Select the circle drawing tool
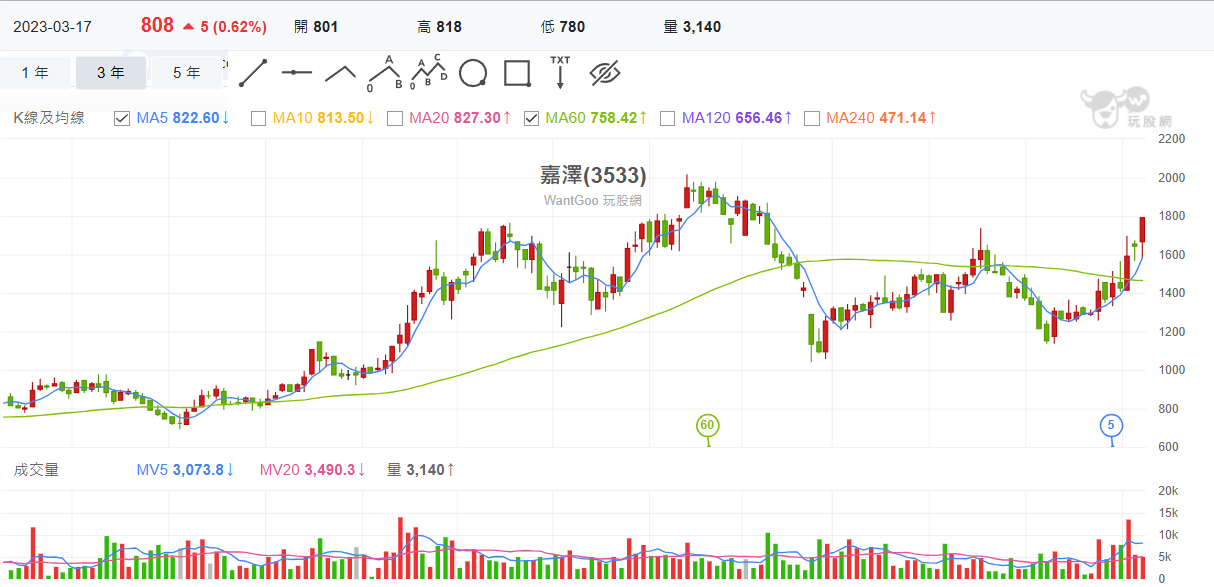 [472, 73]
